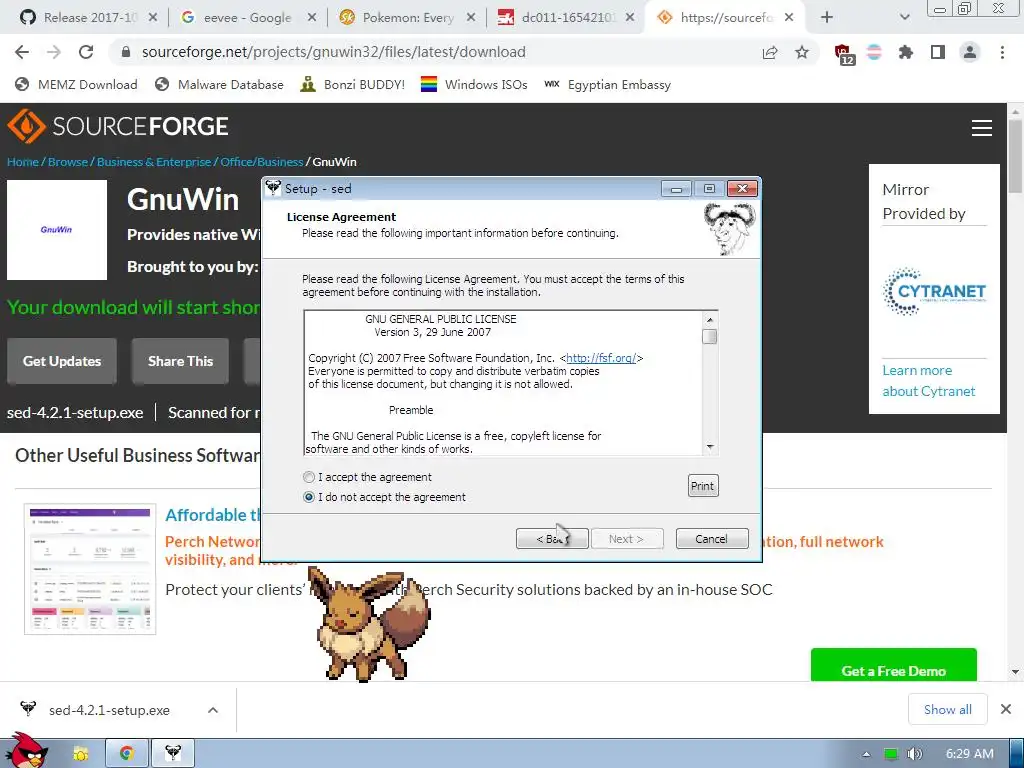Expand the sed-4.2.1-setup.exe download options chevron
This screenshot has width=1024, height=768.
(213, 710)
